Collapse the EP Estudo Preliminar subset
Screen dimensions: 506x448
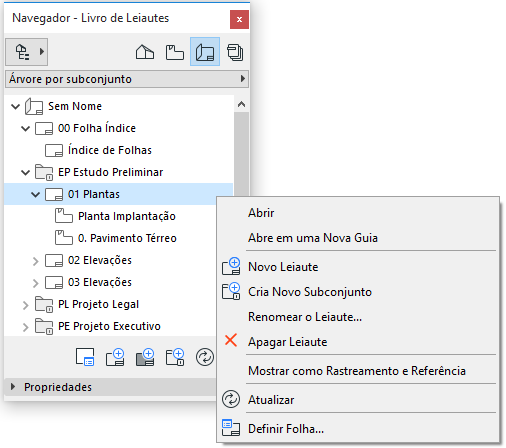tap(25, 172)
